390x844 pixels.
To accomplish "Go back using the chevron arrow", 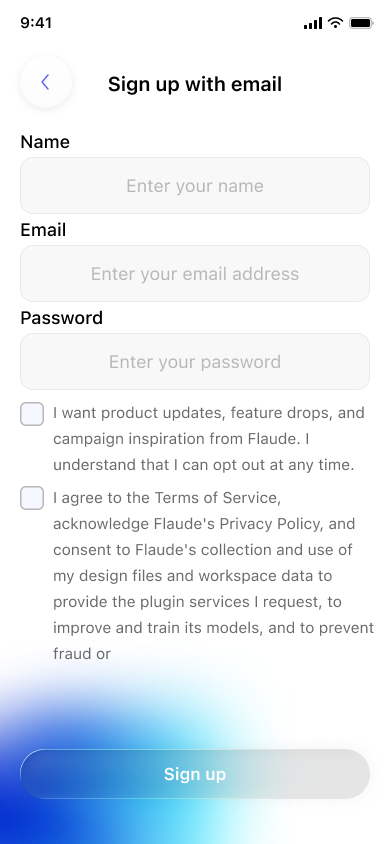I will pos(46,82).
